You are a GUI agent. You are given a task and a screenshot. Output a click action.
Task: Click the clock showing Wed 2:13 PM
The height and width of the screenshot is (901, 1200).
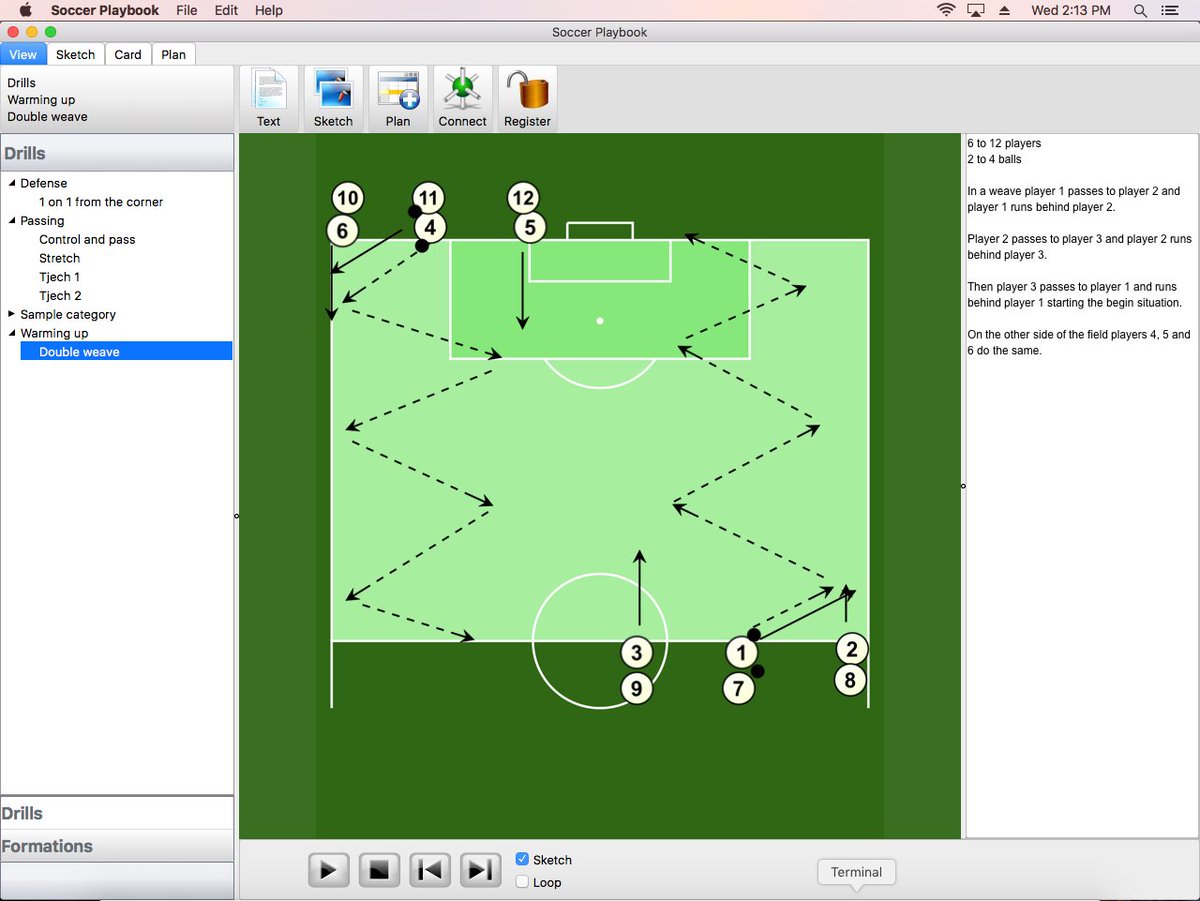coord(1071,10)
